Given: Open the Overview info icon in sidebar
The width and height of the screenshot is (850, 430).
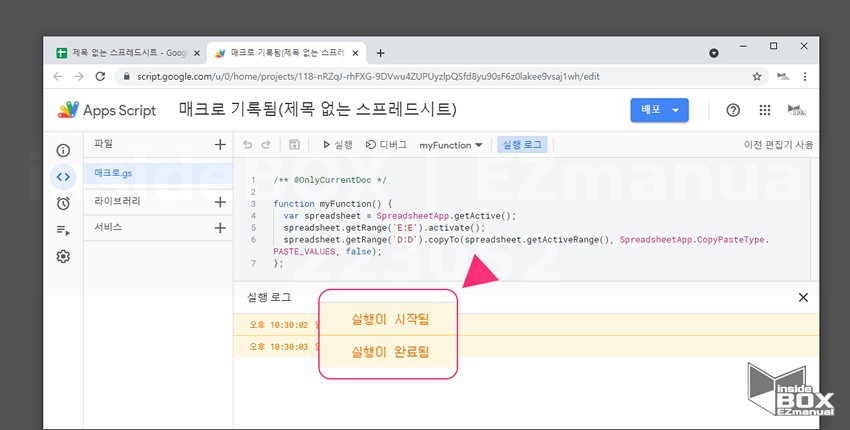Looking at the screenshot, I should pos(63,150).
